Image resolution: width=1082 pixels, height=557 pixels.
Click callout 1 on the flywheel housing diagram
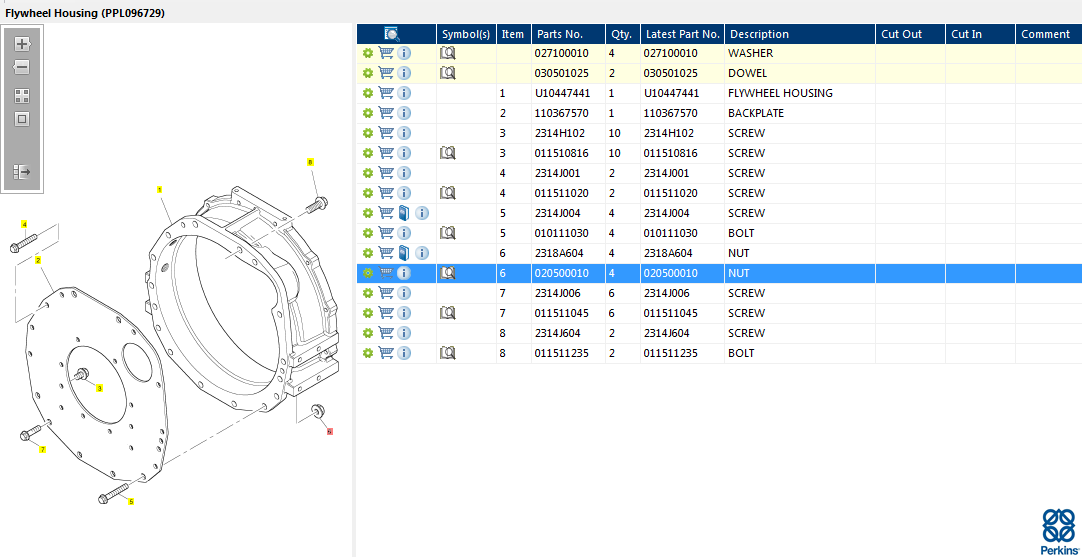pos(159,188)
